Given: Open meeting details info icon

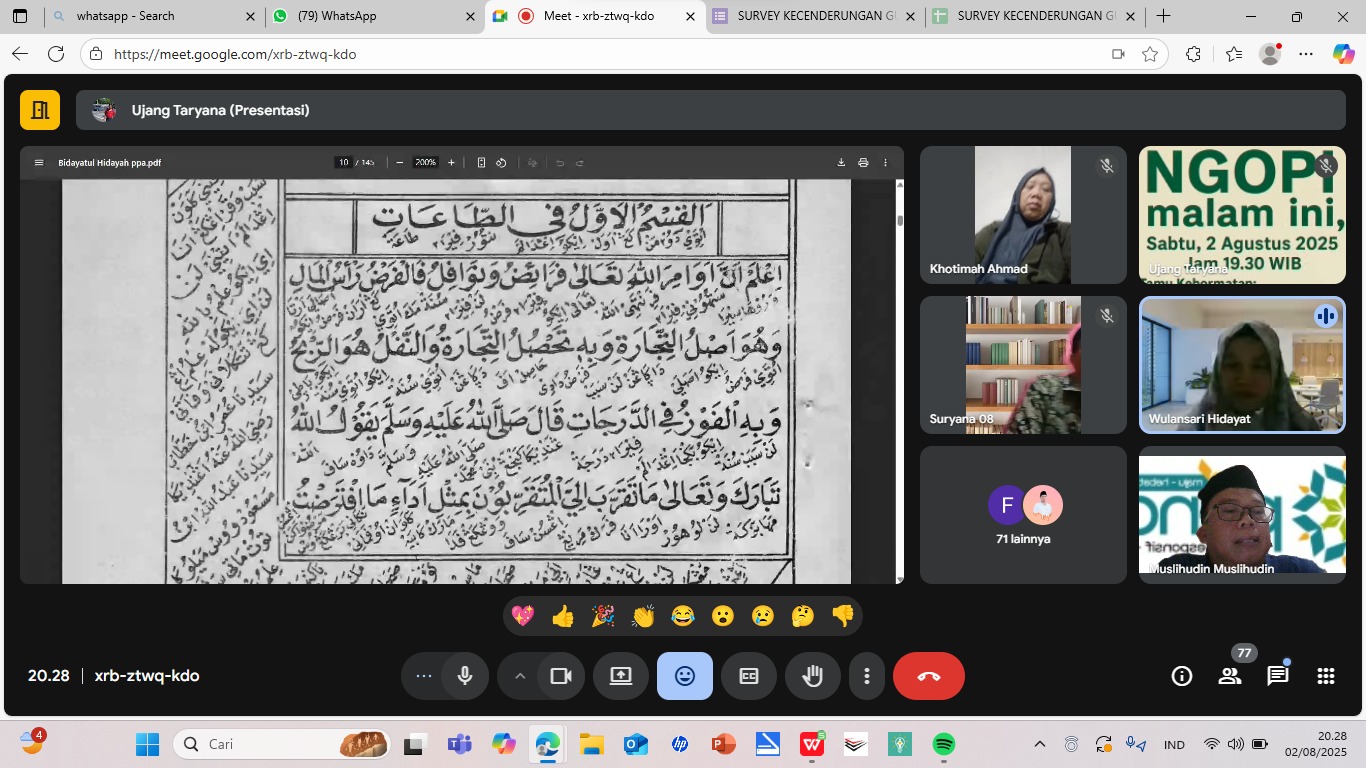Looking at the screenshot, I should click(1181, 676).
